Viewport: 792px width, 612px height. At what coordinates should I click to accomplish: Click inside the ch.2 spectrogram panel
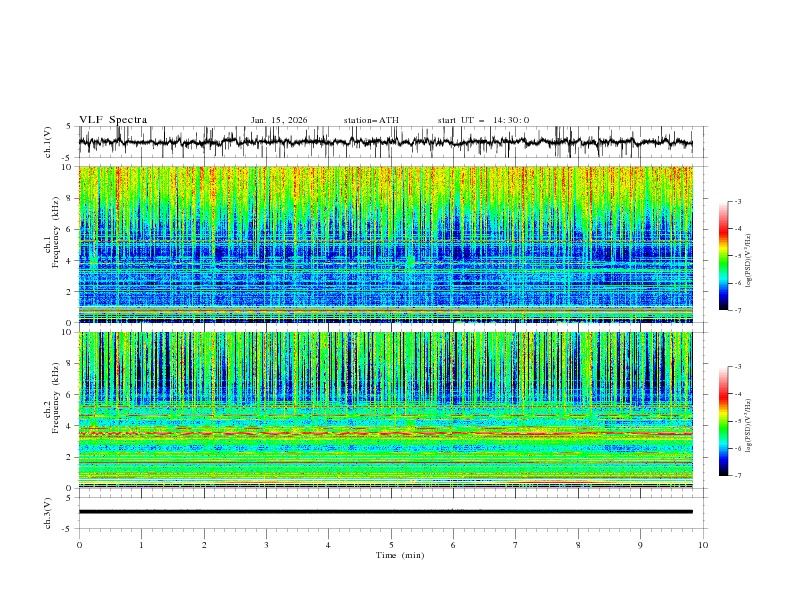coord(386,410)
